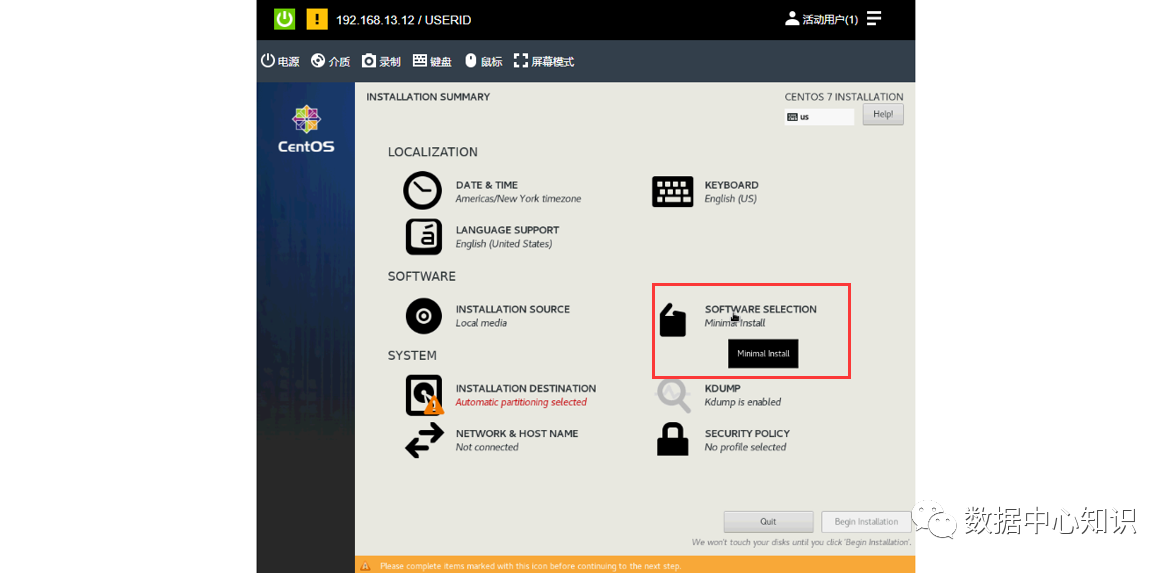Click the "English (US)" keyboard text
The height and width of the screenshot is (573, 1176).
pos(730,200)
